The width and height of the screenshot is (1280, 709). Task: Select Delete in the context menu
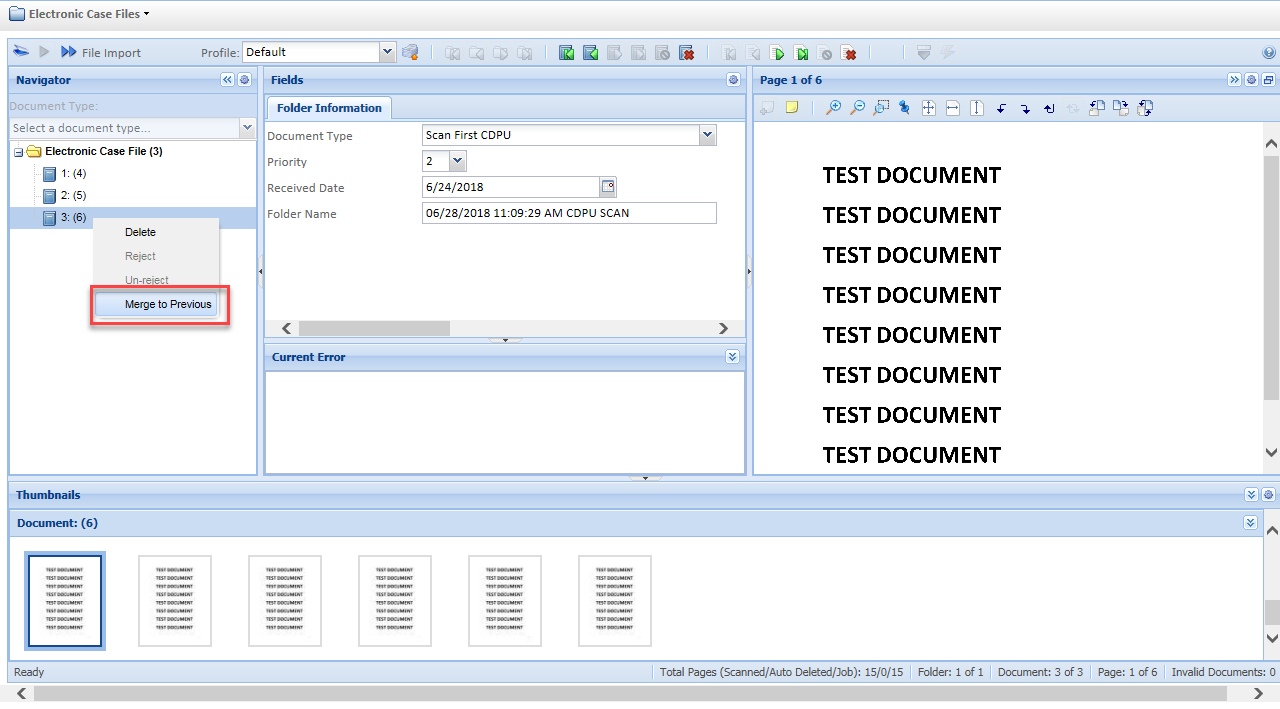pos(140,232)
